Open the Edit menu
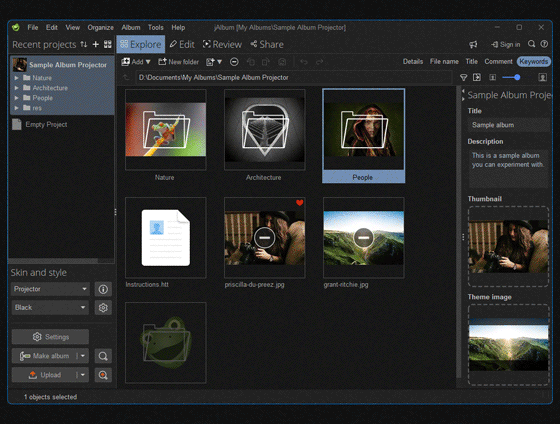Image resolution: width=560 pixels, height=424 pixels. coord(51,28)
